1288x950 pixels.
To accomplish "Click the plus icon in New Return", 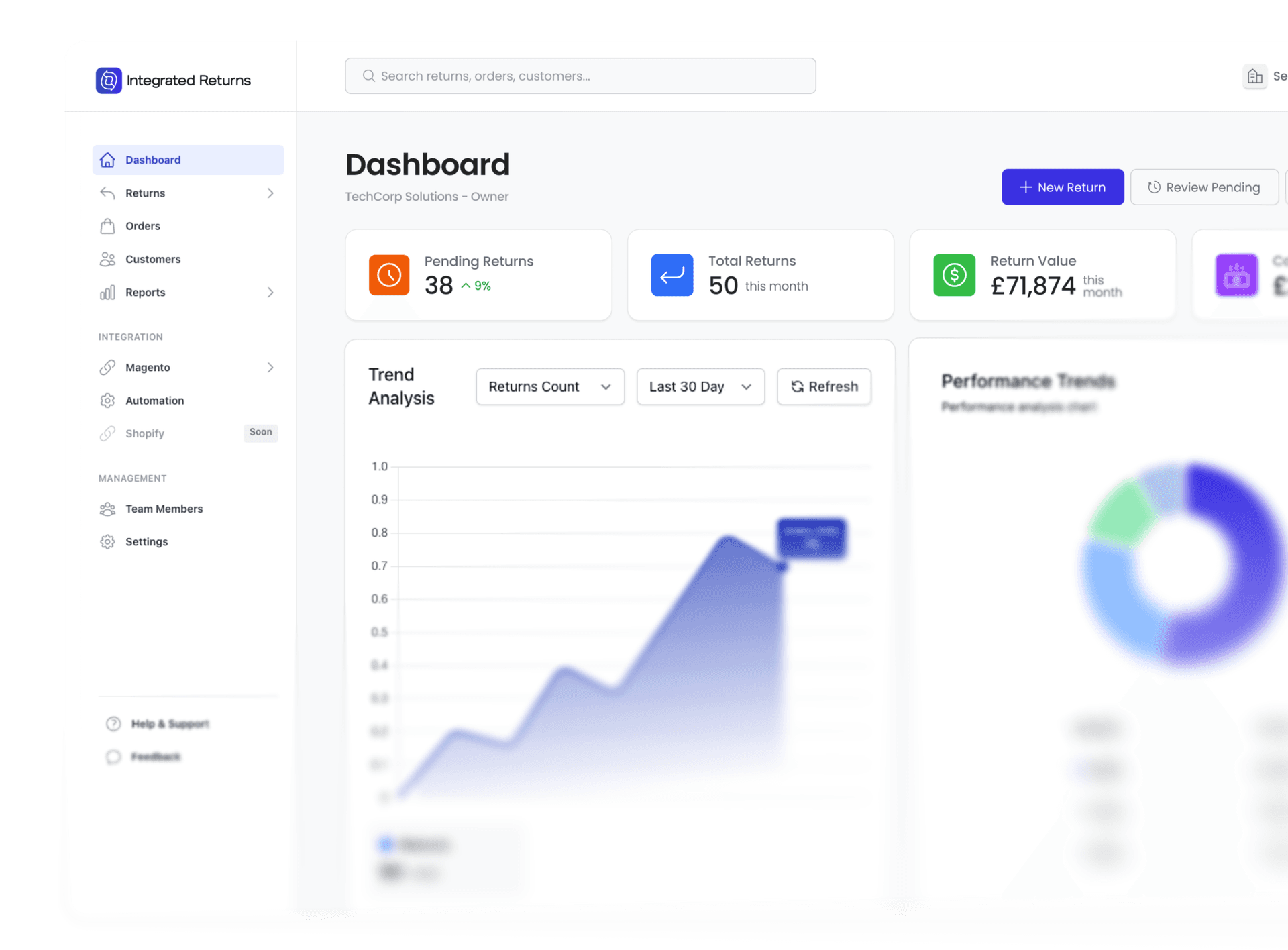I will coord(1025,187).
